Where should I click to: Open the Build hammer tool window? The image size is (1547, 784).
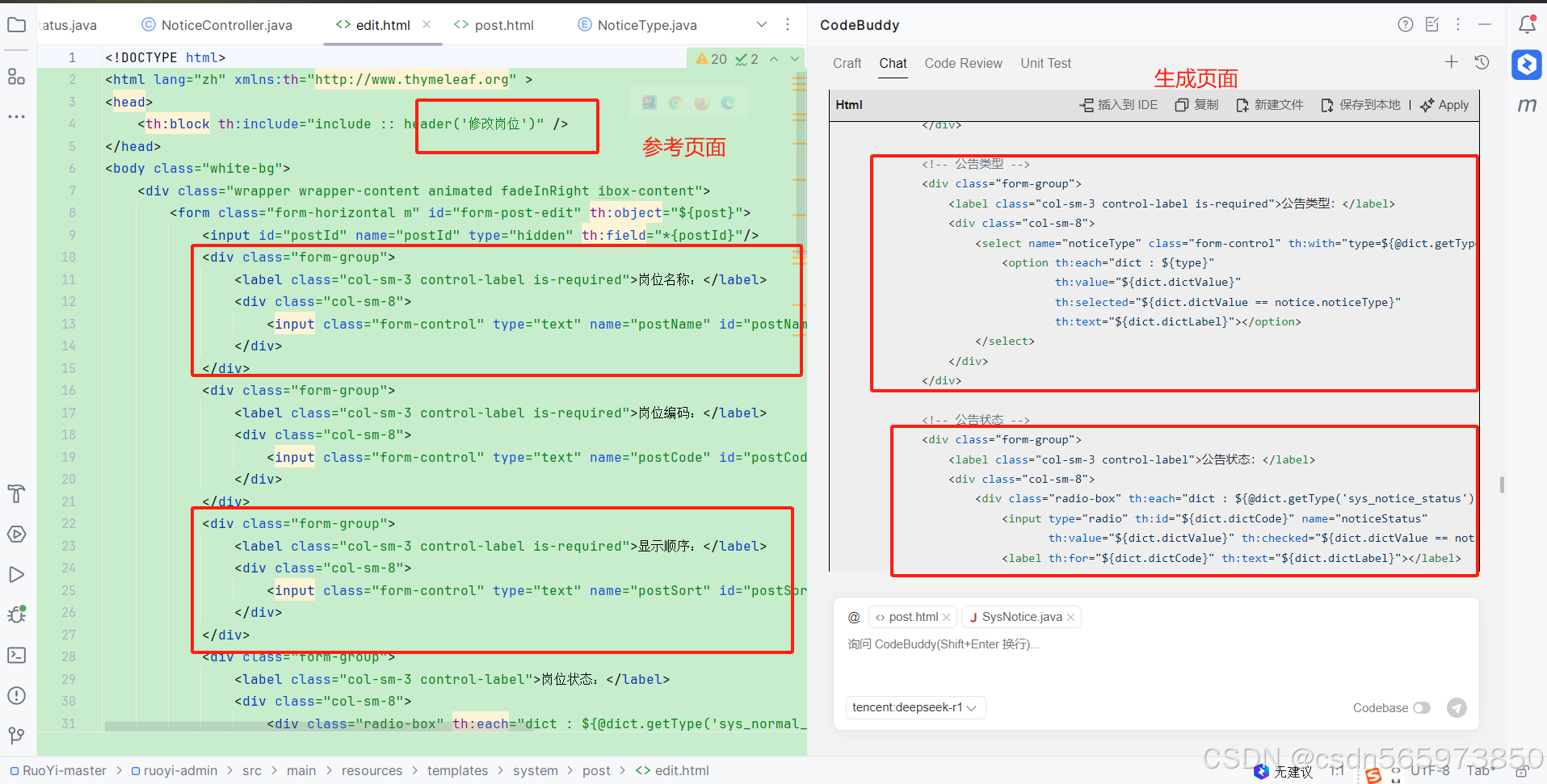coord(16,494)
